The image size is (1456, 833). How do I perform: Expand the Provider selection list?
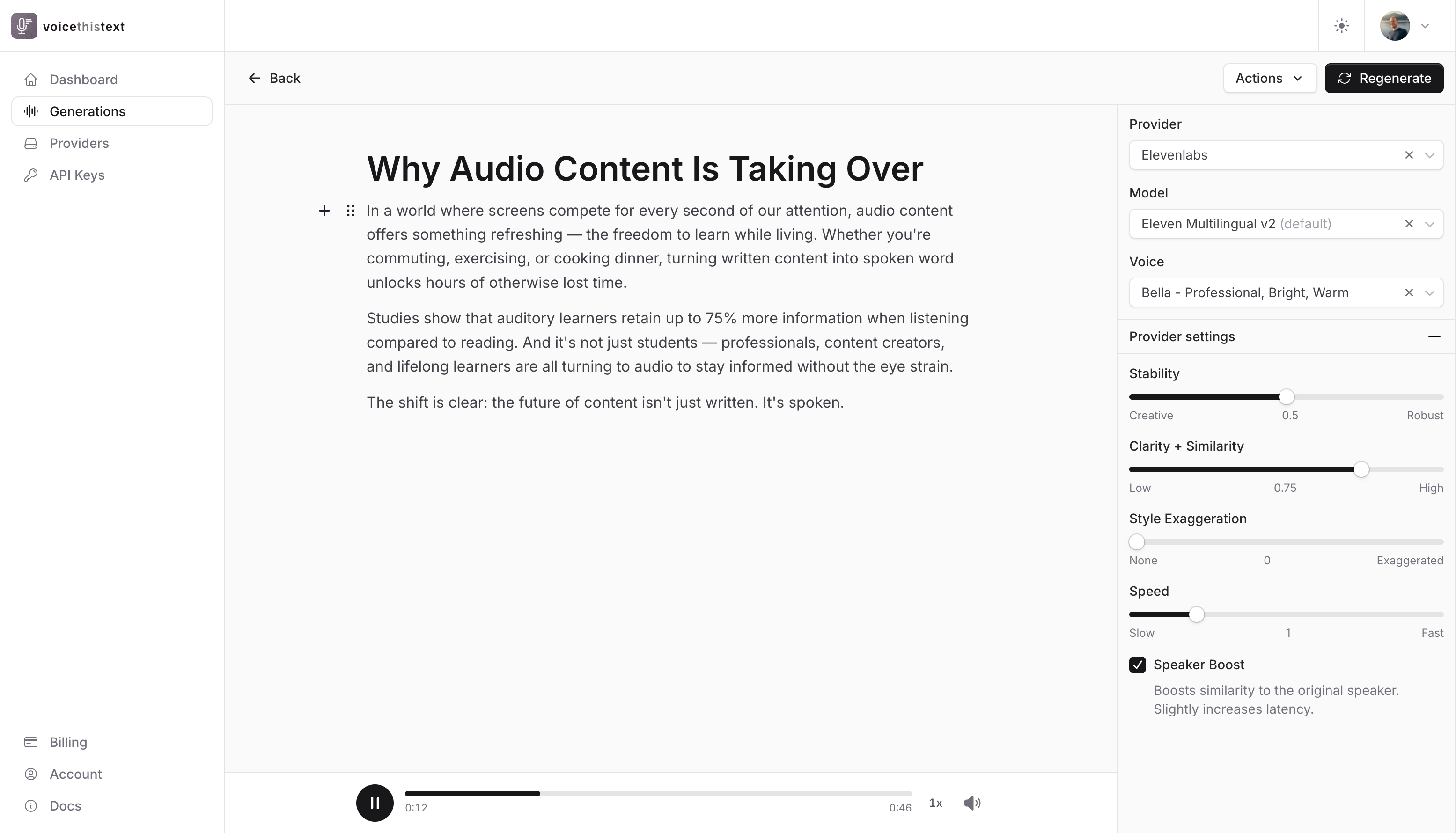[x=1430, y=155]
